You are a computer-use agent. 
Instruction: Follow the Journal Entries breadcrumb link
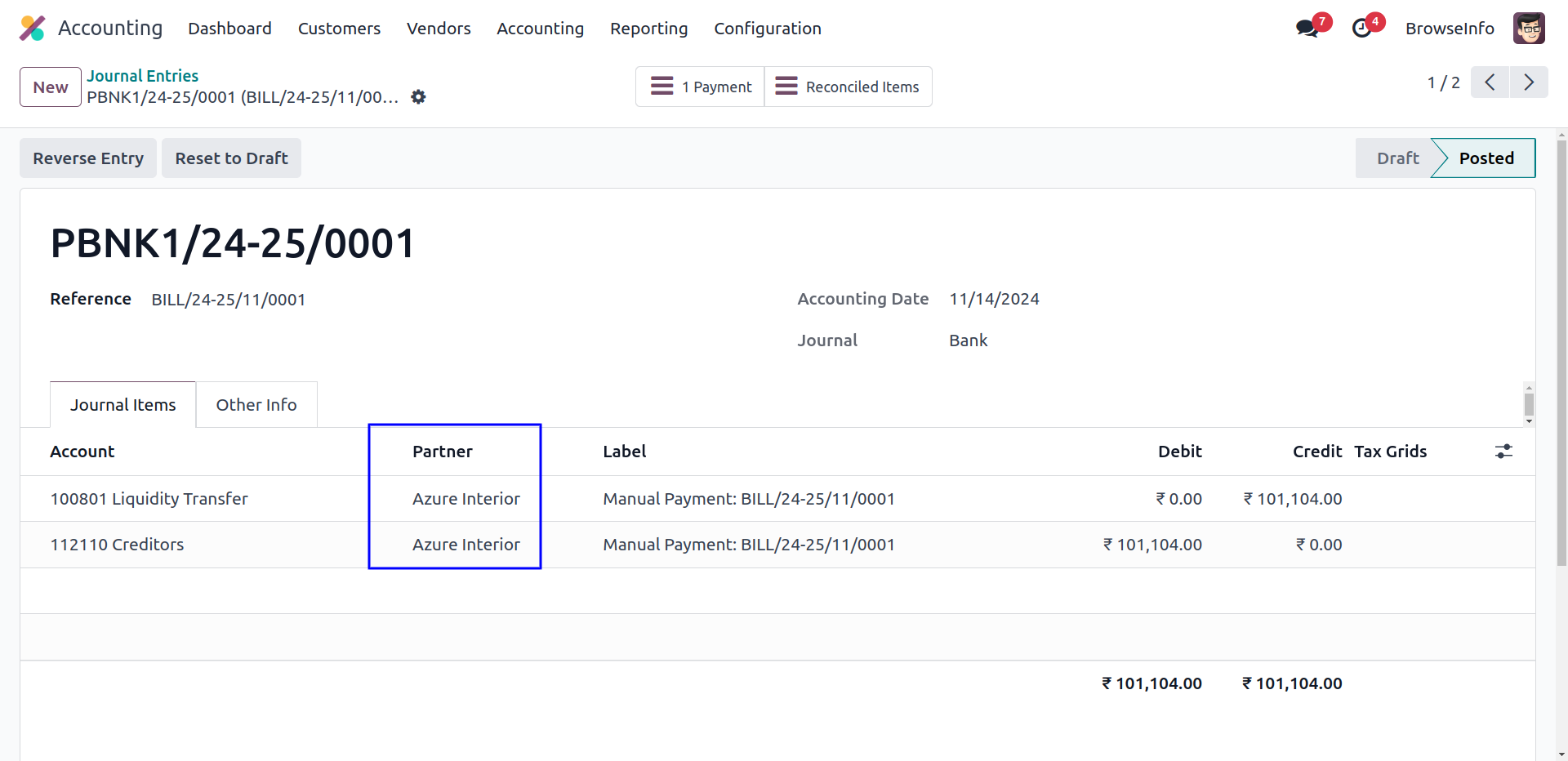(143, 76)
